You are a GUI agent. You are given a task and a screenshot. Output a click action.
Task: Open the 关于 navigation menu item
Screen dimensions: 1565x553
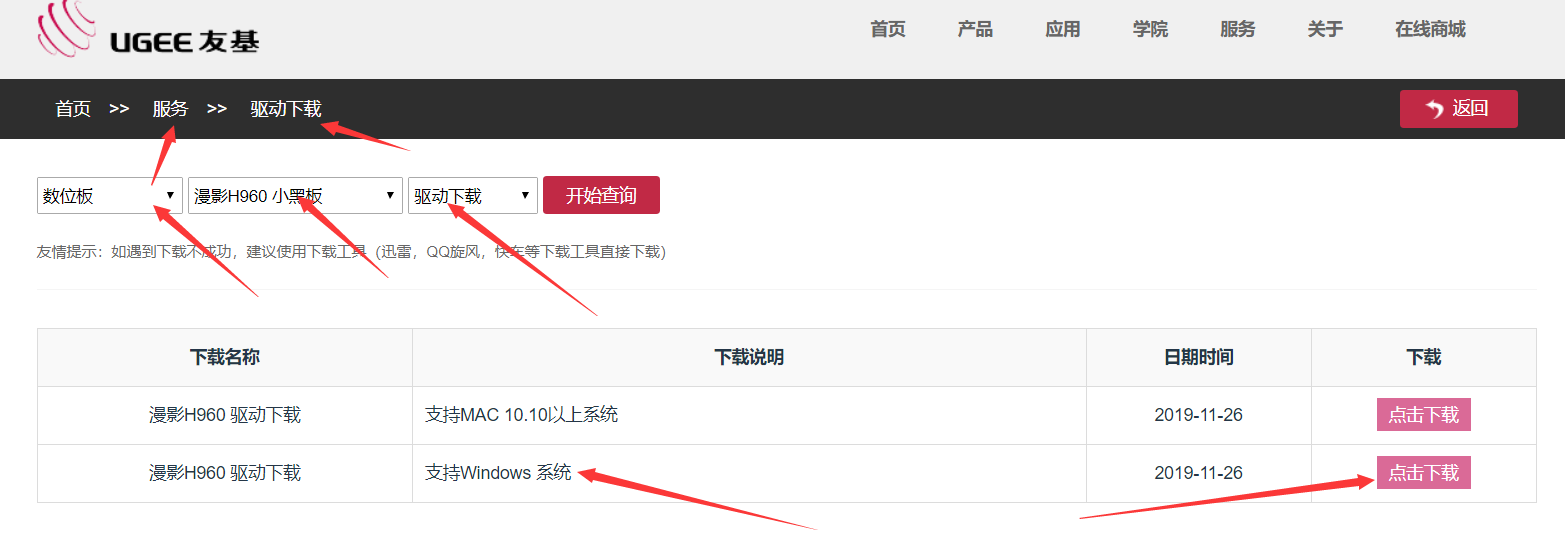pos(1325,29)
